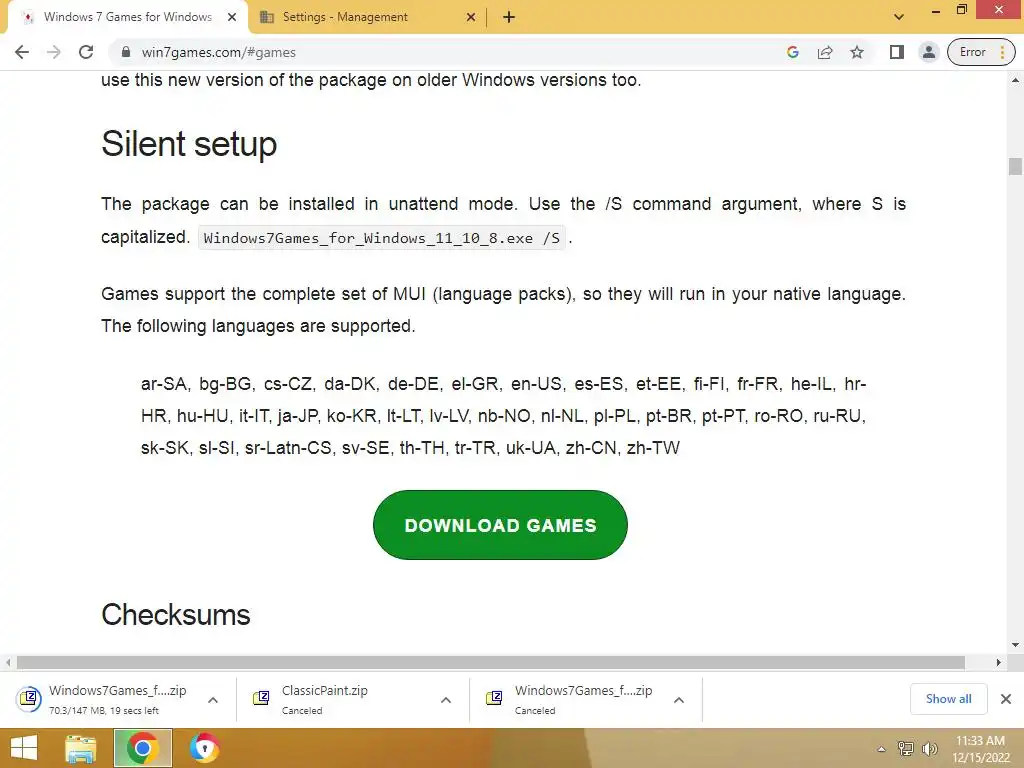Open the Windows Start button

(24, 748)
